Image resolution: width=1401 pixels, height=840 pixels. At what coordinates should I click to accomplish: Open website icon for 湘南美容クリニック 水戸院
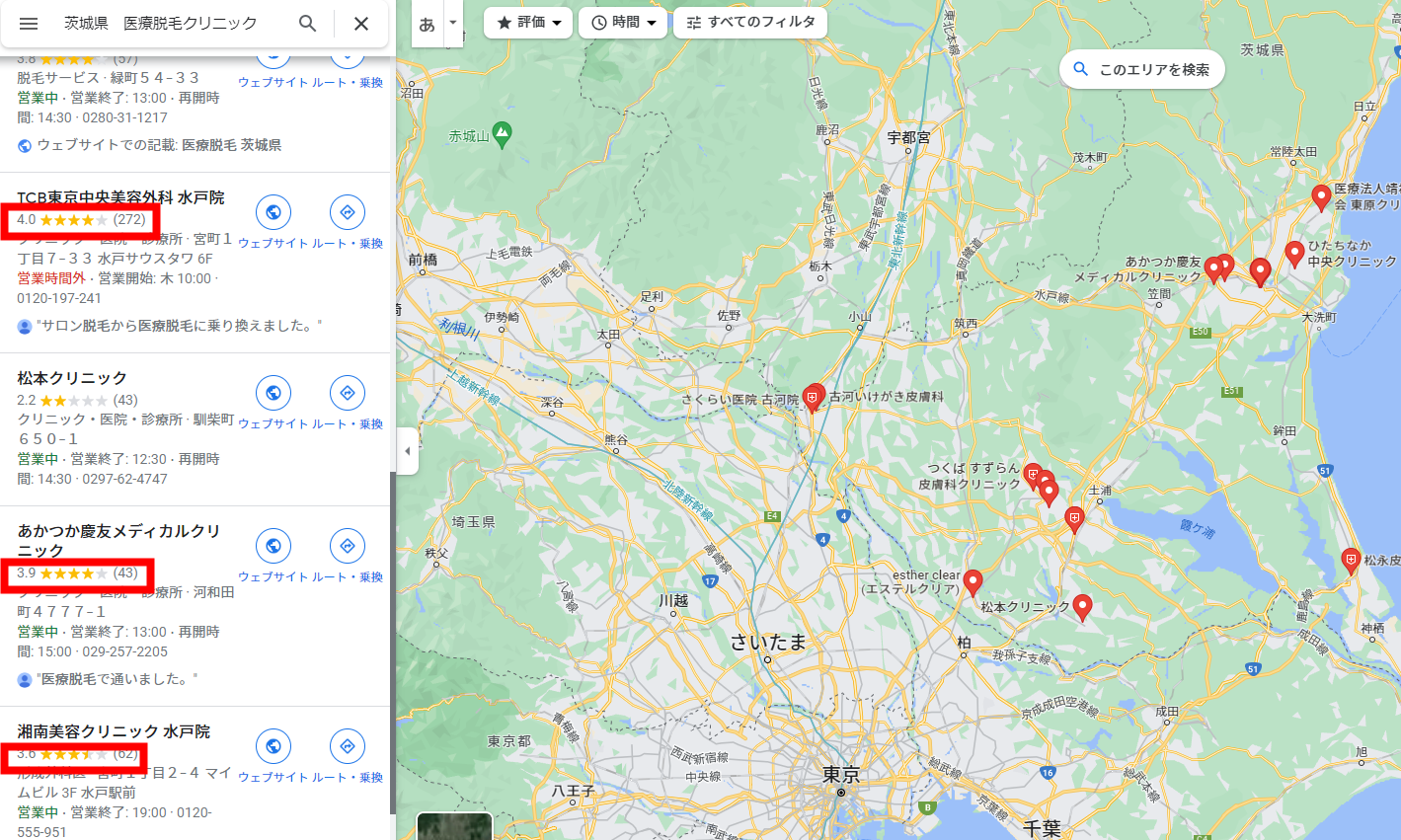273,746
